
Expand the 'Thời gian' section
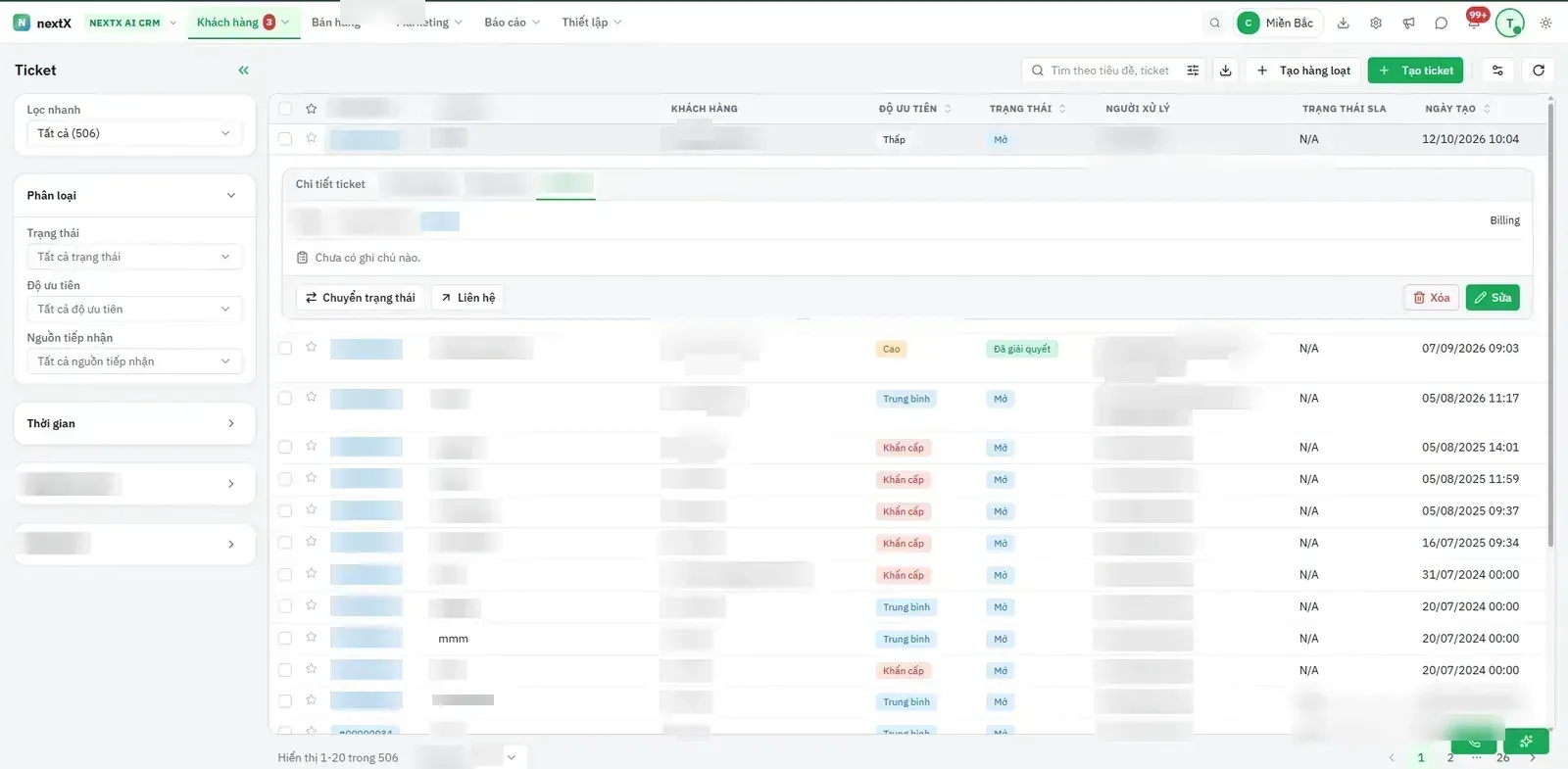pyautogui.click(x=134, y=423)
